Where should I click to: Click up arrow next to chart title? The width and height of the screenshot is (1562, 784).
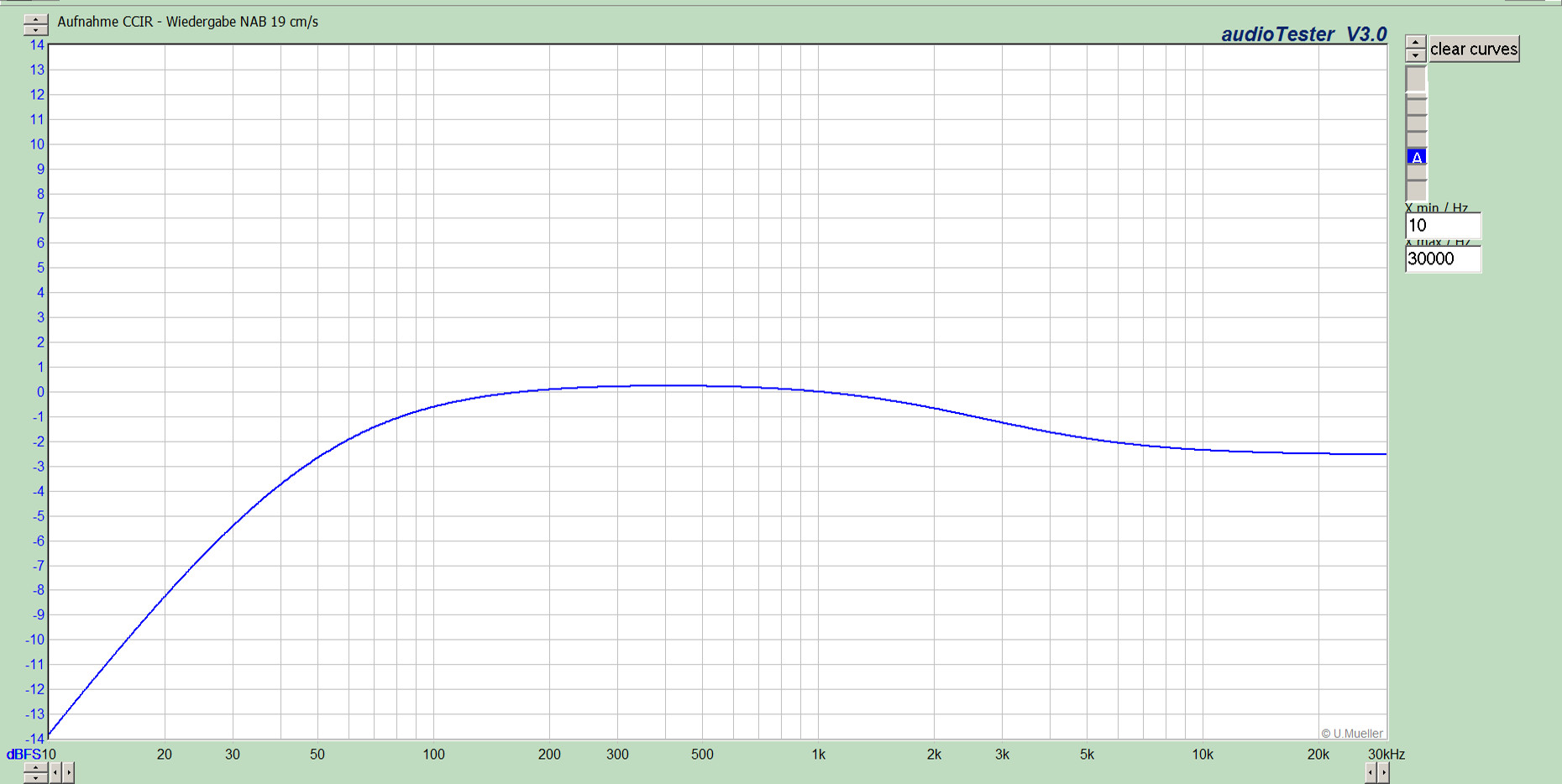[x=35, y=19]
